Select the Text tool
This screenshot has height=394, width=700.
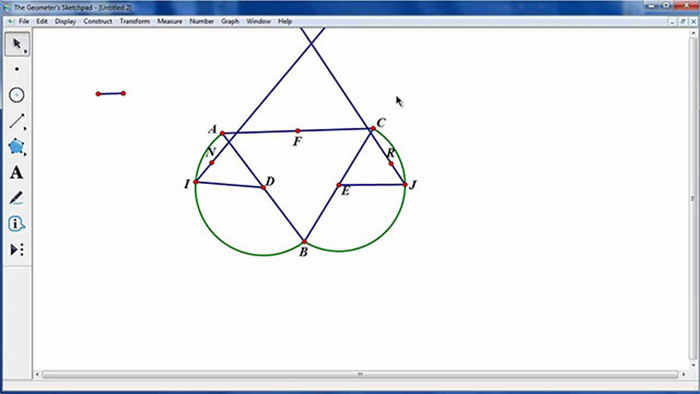17,173
